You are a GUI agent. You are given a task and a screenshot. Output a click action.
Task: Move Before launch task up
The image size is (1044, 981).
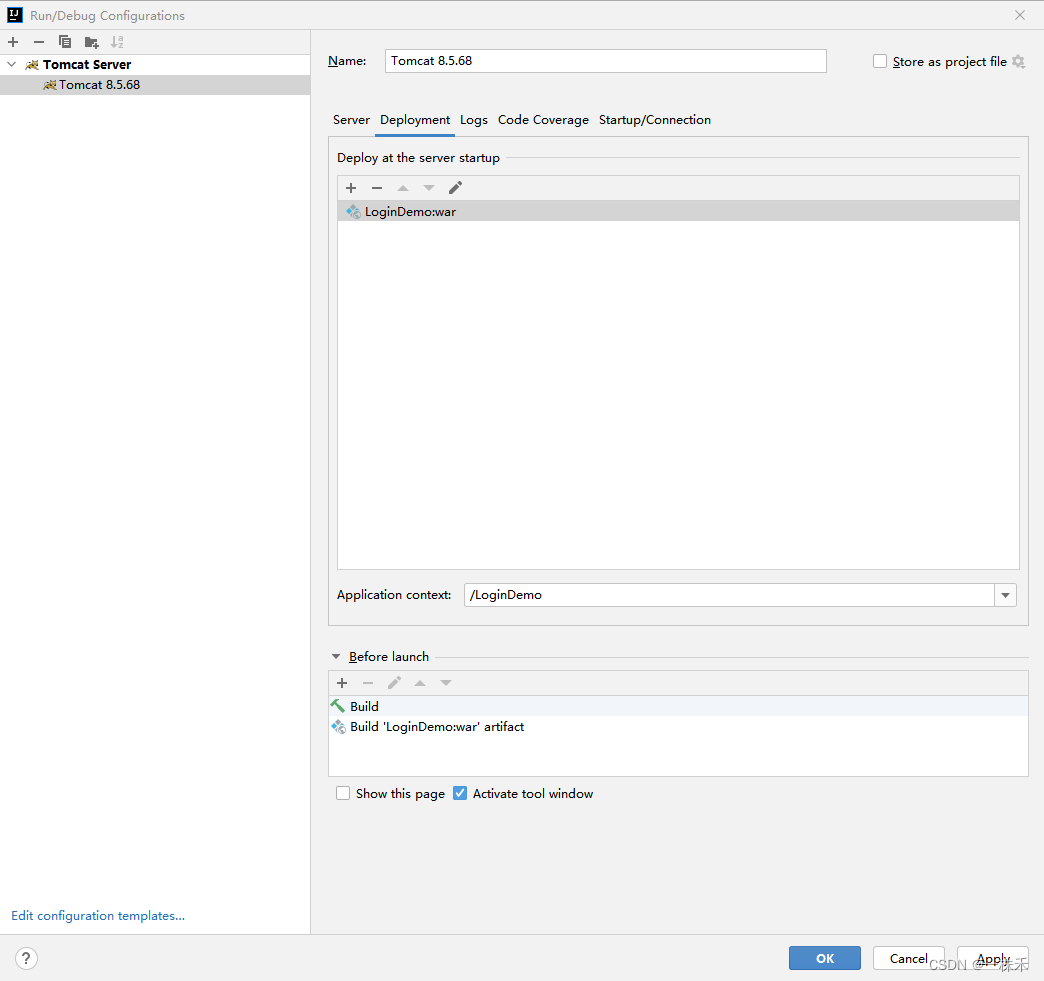(x=420, y=683)
